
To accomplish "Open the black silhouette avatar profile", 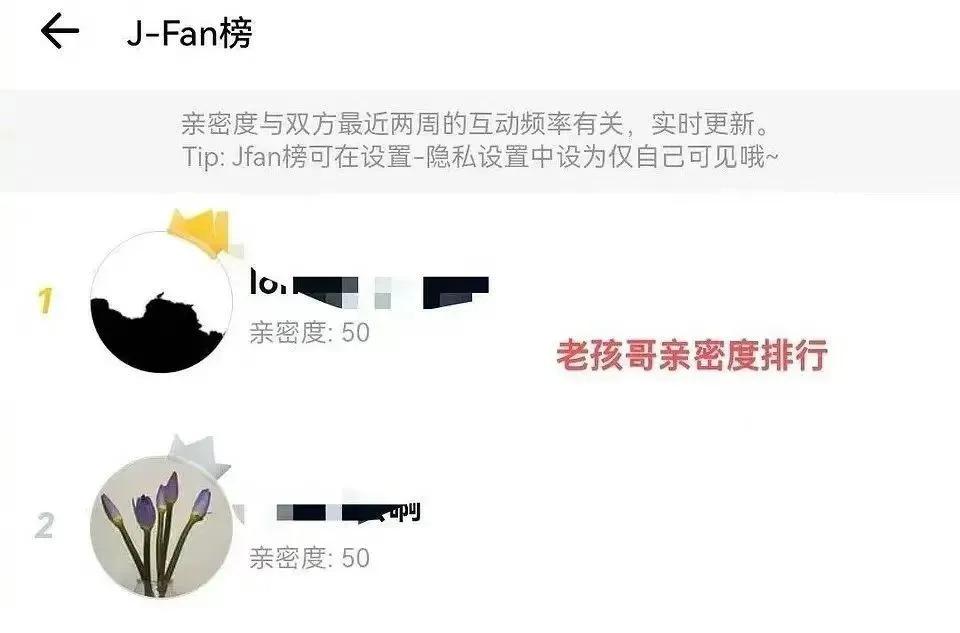I will click(162, 302).
